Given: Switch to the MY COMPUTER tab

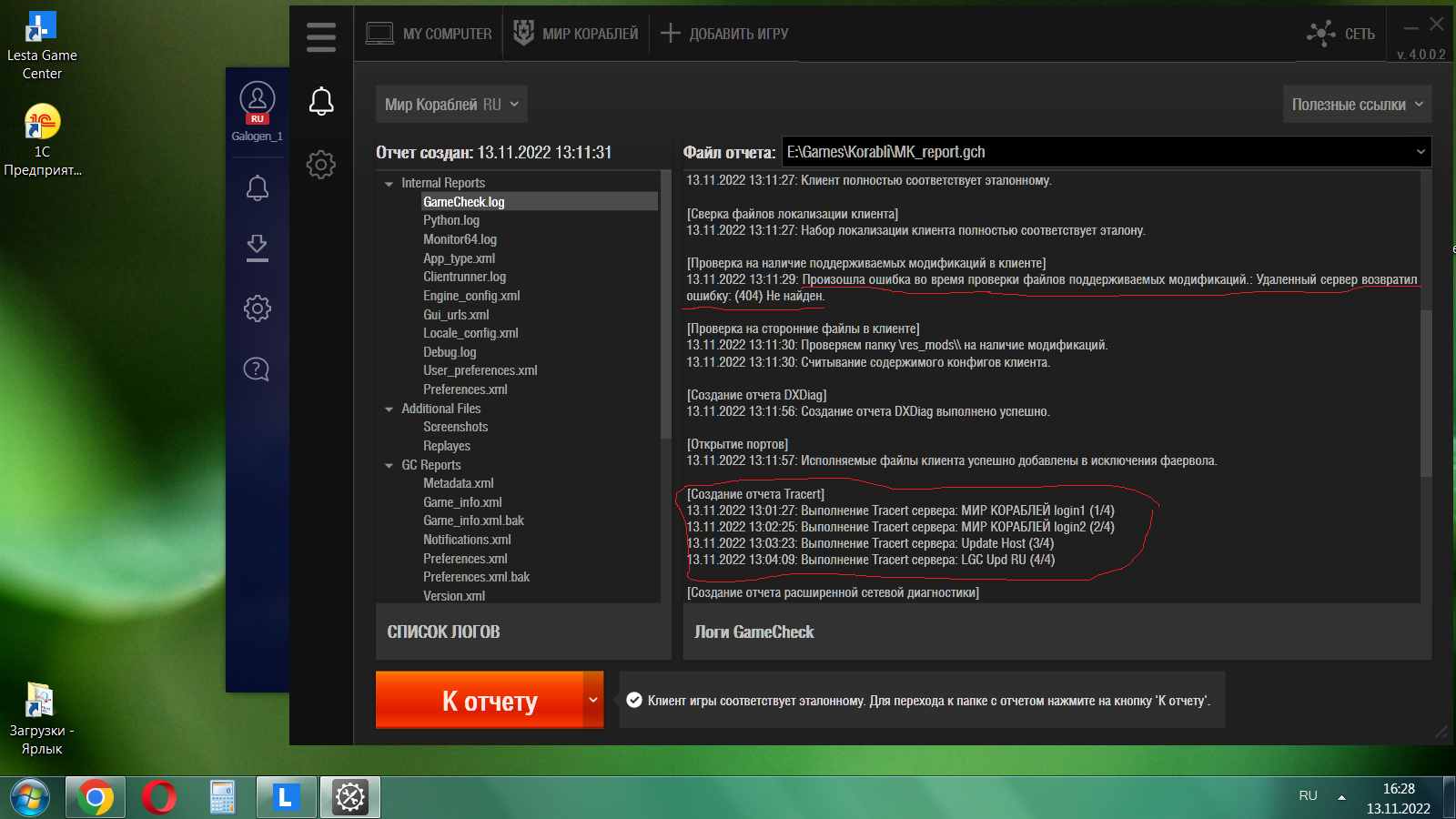Looking at the screenshot, I should coord(430,34).
